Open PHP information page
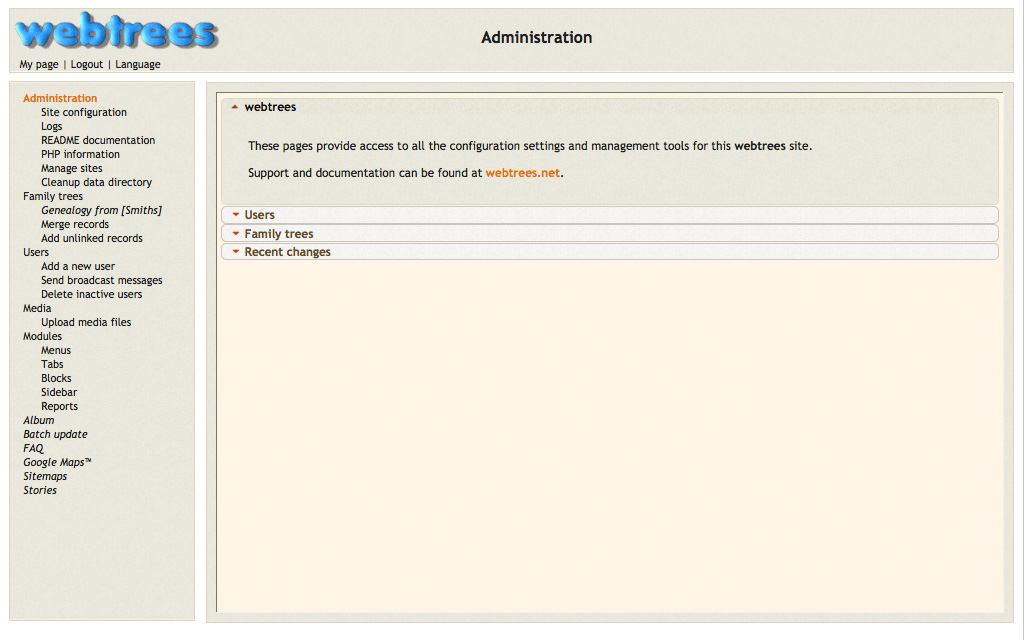 pyautogui.click(x=80, y=154)
